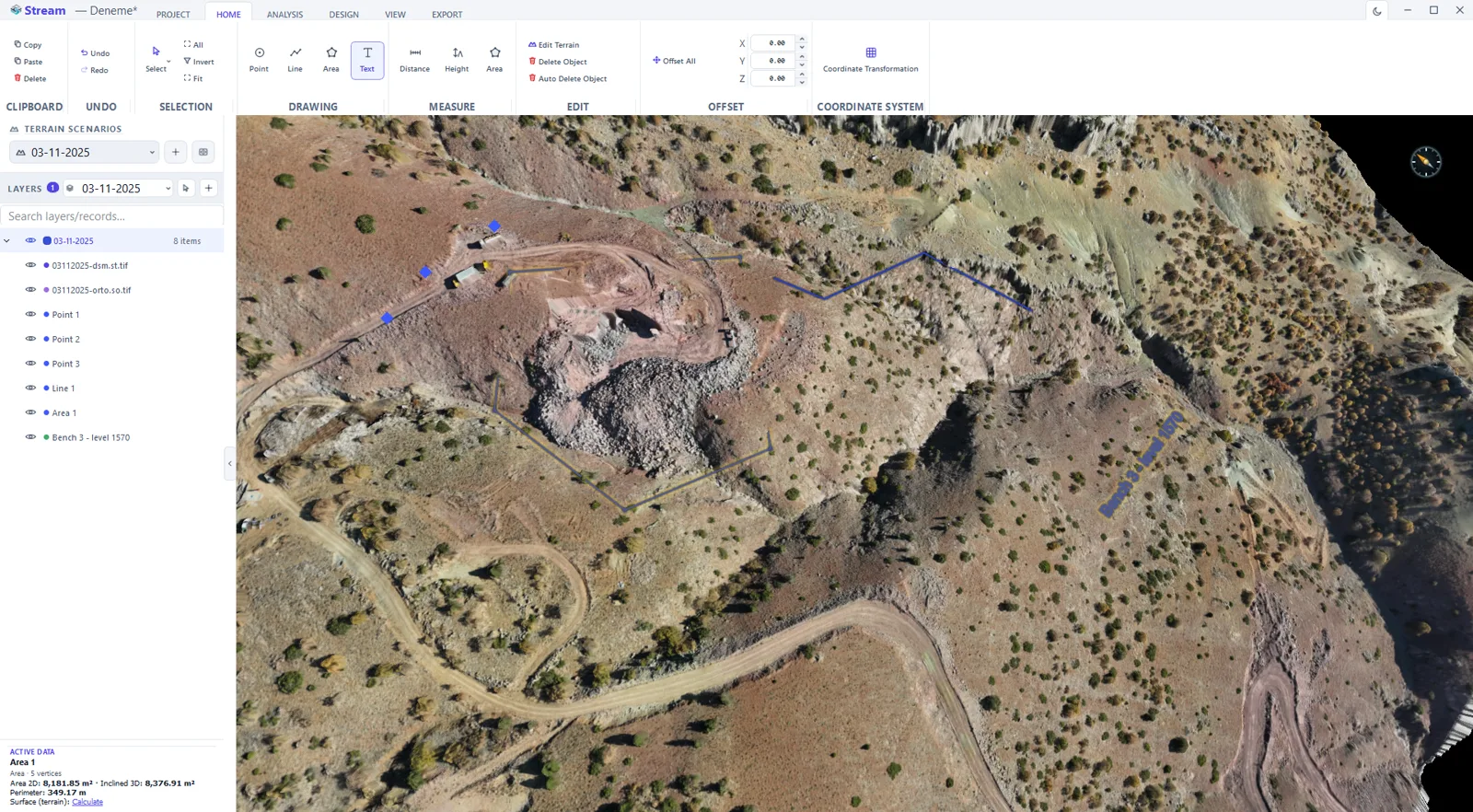Hide Point 1 layer

(x=30, y=314)
